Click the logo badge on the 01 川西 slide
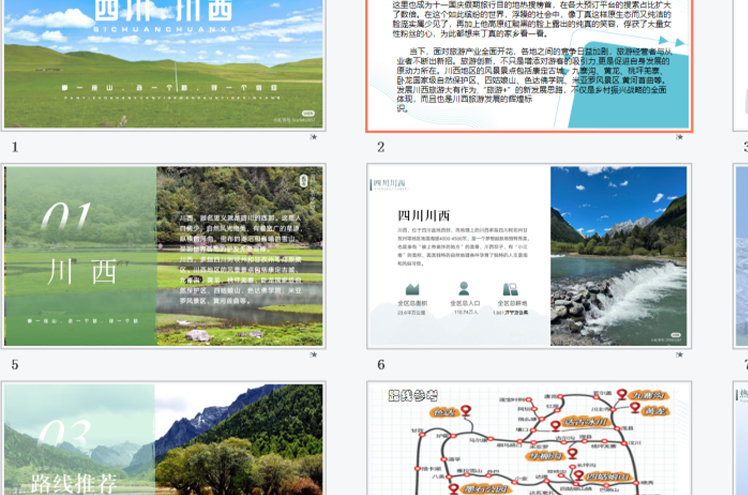 [304, 180]
